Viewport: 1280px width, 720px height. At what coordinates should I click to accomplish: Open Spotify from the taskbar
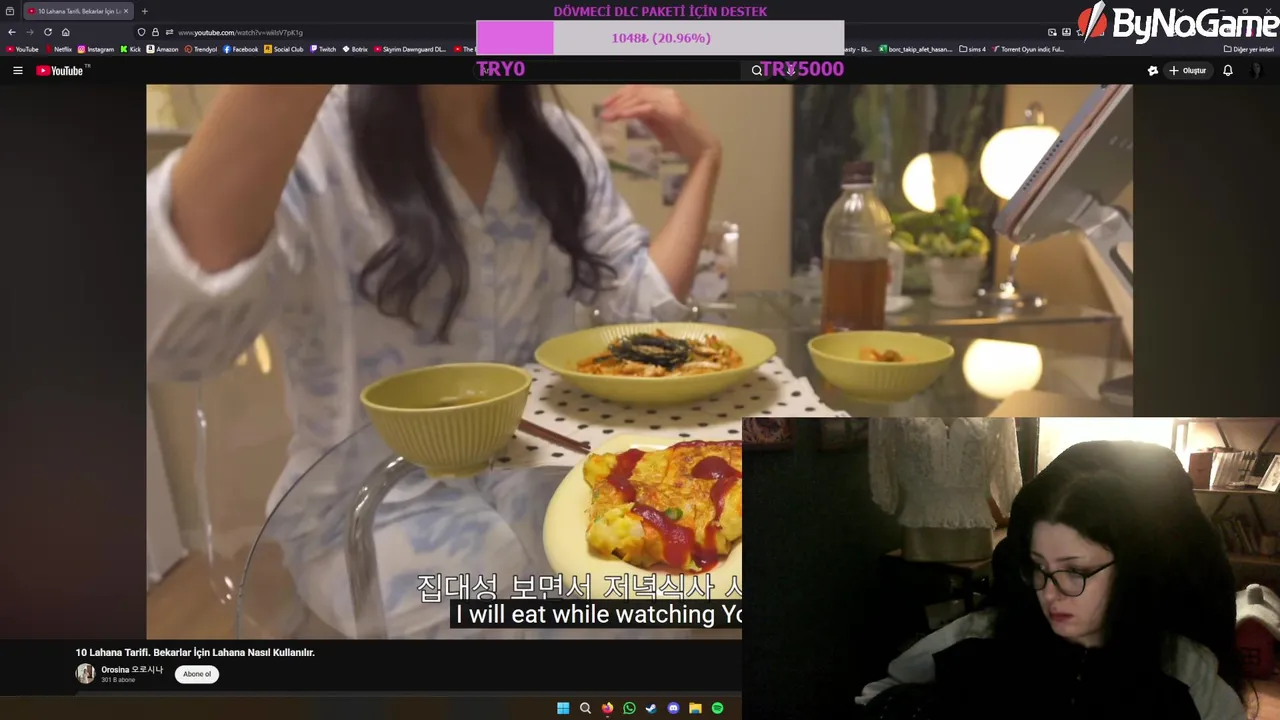(717, 708)
